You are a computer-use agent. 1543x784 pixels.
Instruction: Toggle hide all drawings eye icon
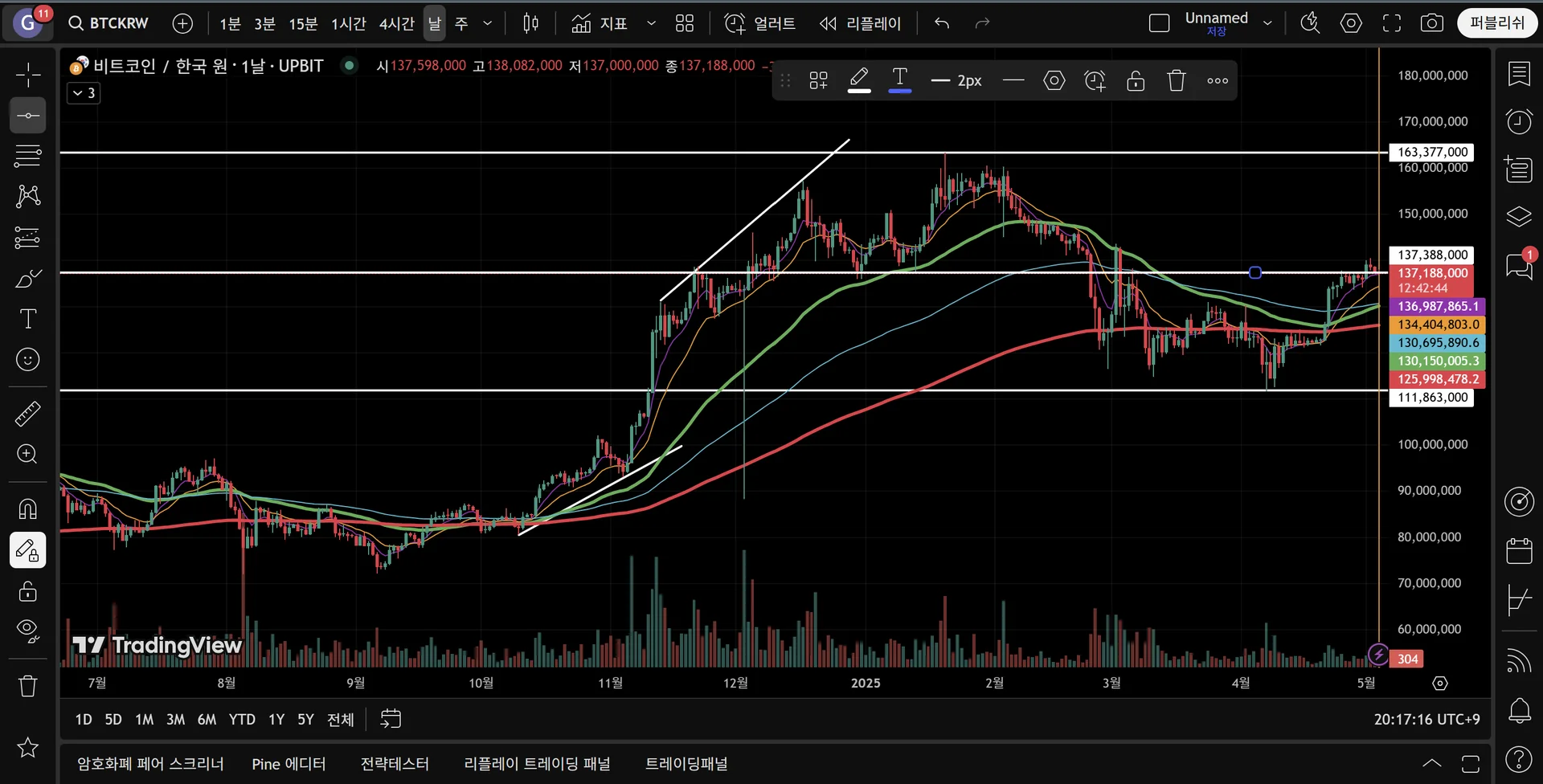tap(27, 631)
